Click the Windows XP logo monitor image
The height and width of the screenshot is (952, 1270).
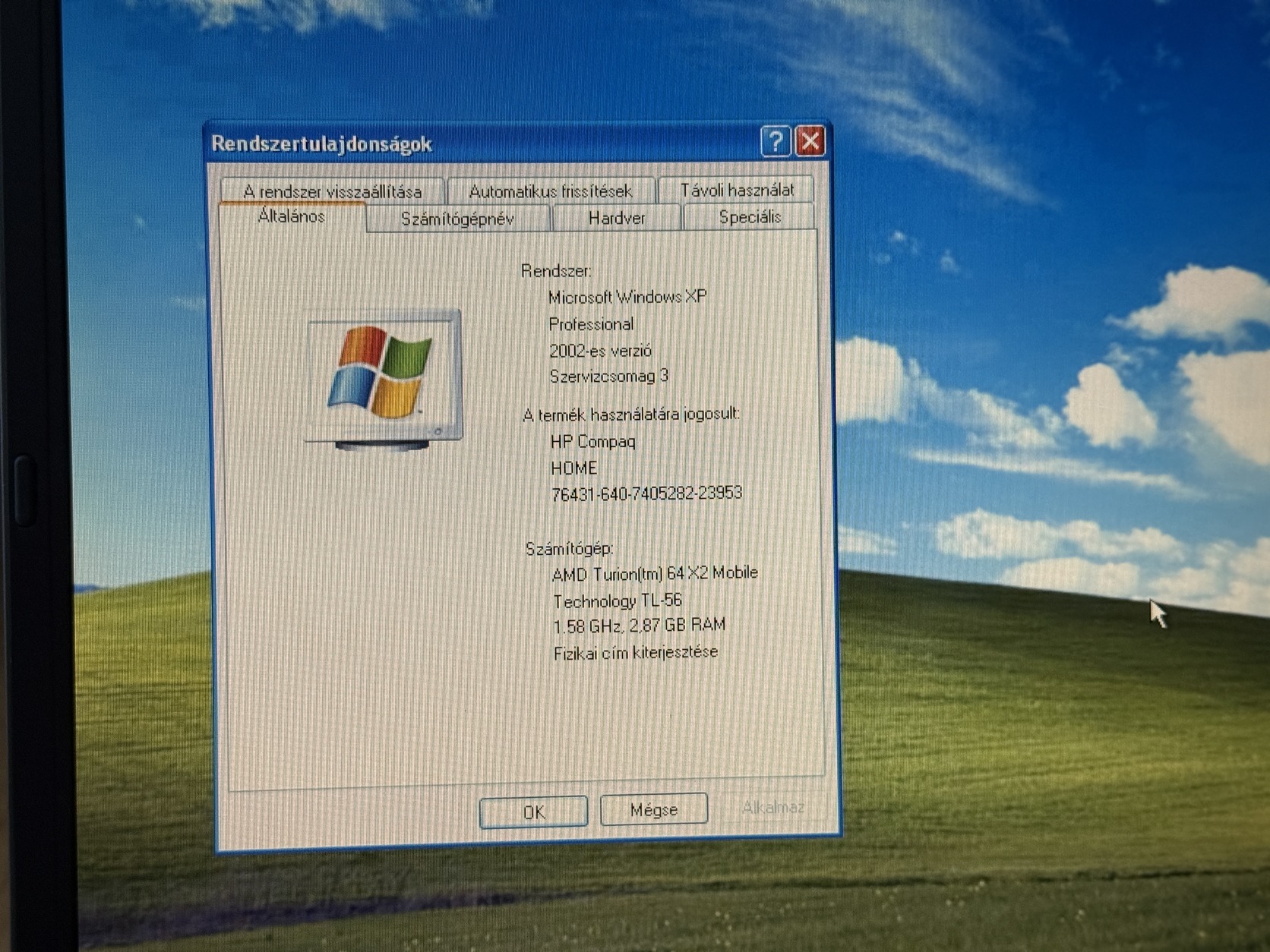coord(384,379)
